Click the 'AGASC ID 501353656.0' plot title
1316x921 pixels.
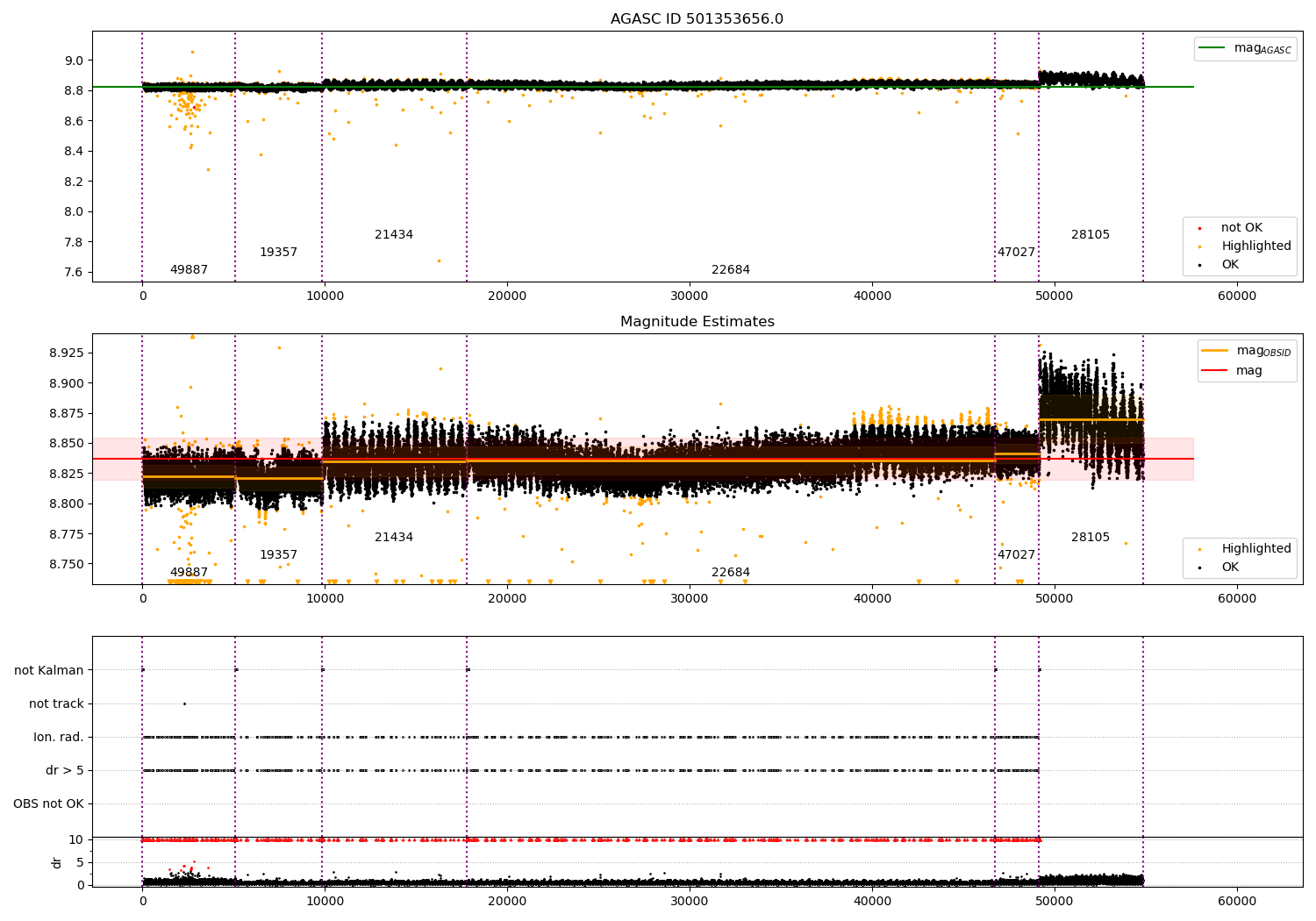(697, 19)
